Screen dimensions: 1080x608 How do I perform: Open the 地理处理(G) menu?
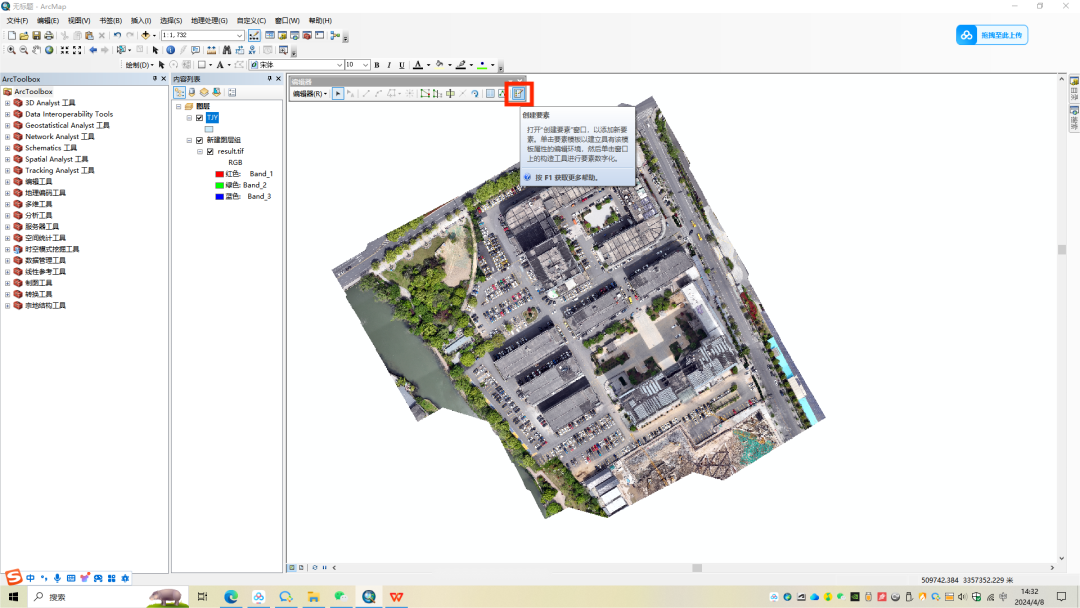point(209,21)
